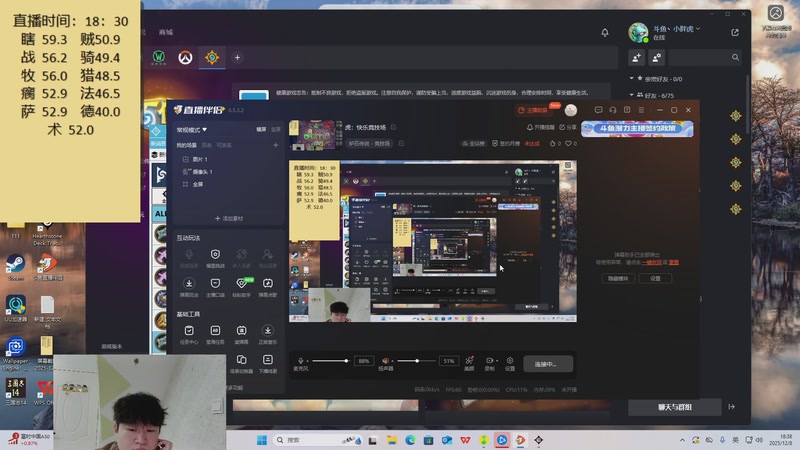The image size is (800, 450).
Task: Open Steam desktop shortcut
Action: 15,268
